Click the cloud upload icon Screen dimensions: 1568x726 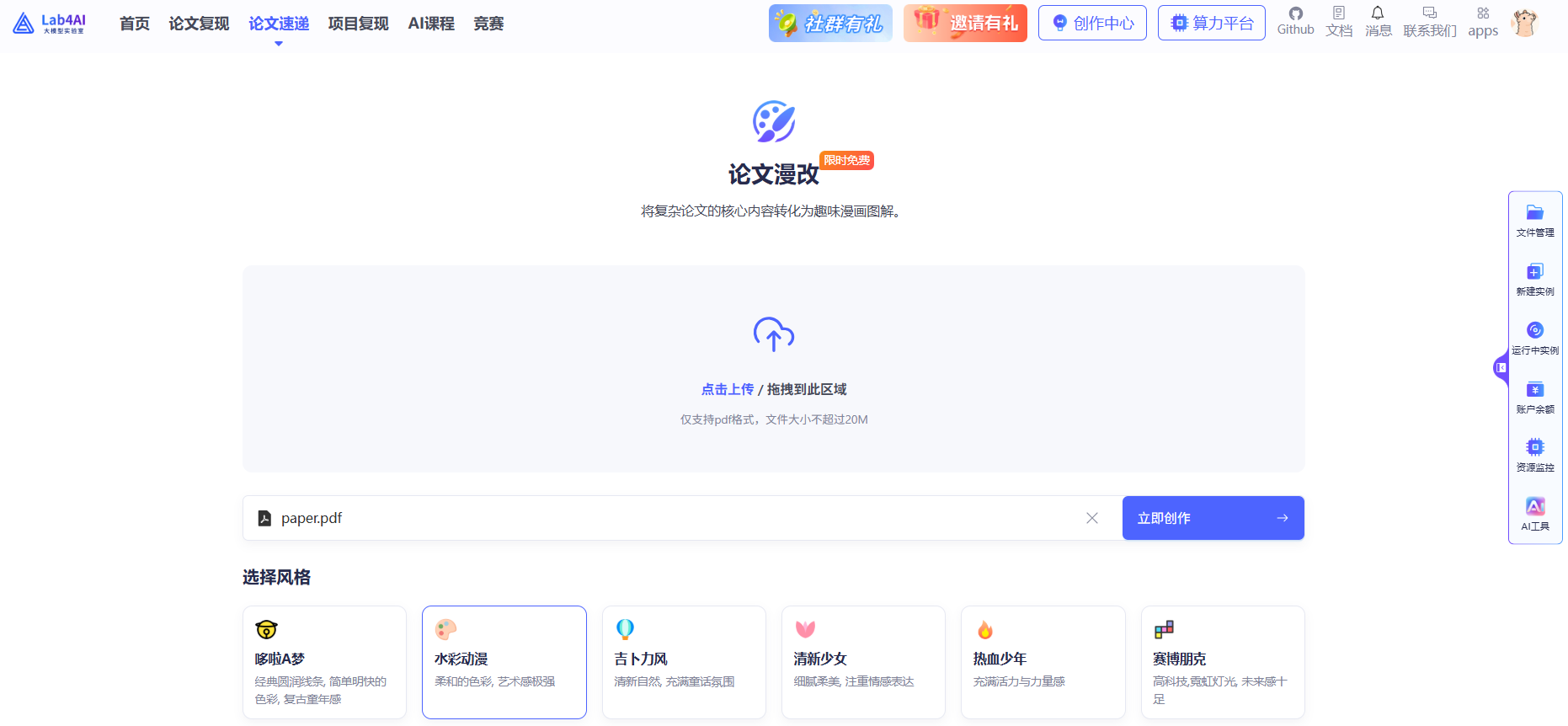[x=774, y=334]
